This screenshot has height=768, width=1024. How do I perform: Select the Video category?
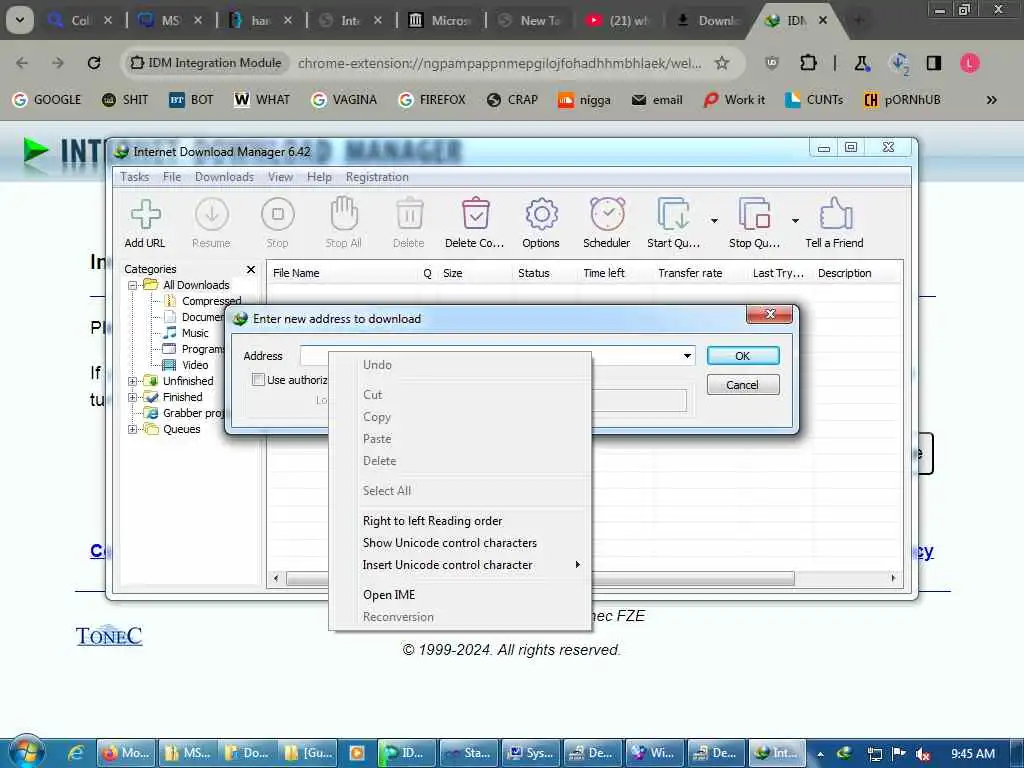195,365
